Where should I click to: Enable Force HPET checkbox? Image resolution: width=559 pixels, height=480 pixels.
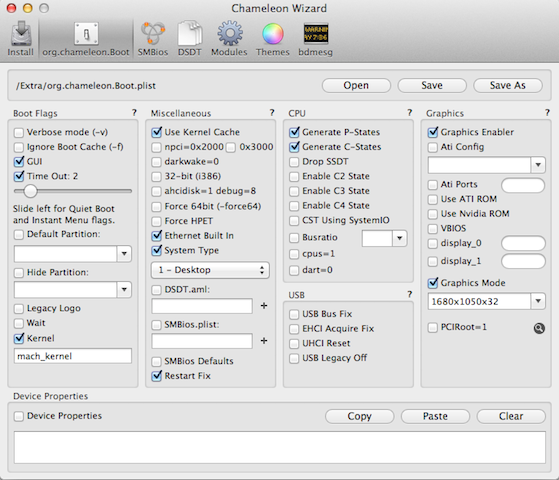click(157, 221)
